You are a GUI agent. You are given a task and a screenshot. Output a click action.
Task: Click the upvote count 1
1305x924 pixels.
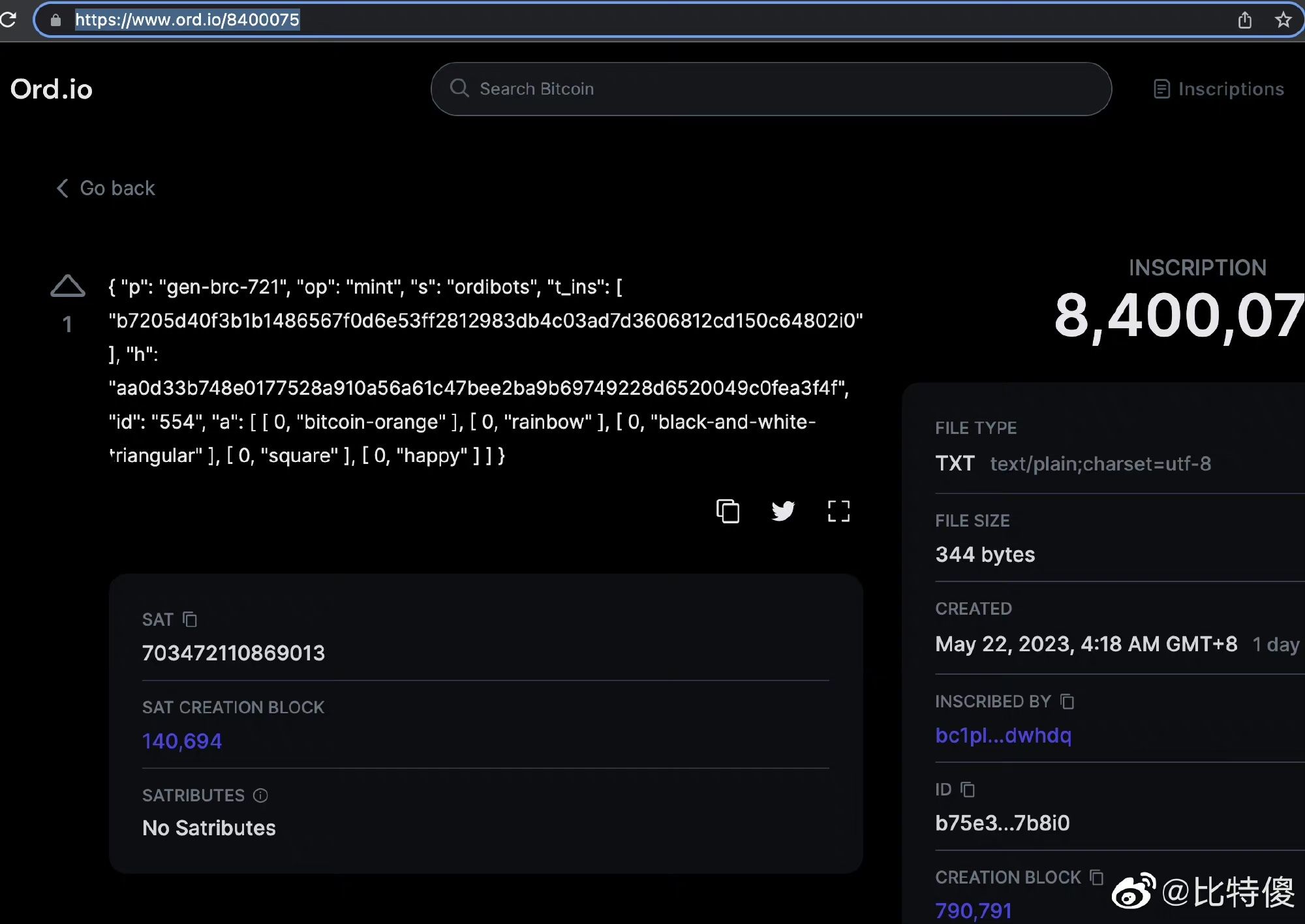pyautogui.click(x=67, y=324)
